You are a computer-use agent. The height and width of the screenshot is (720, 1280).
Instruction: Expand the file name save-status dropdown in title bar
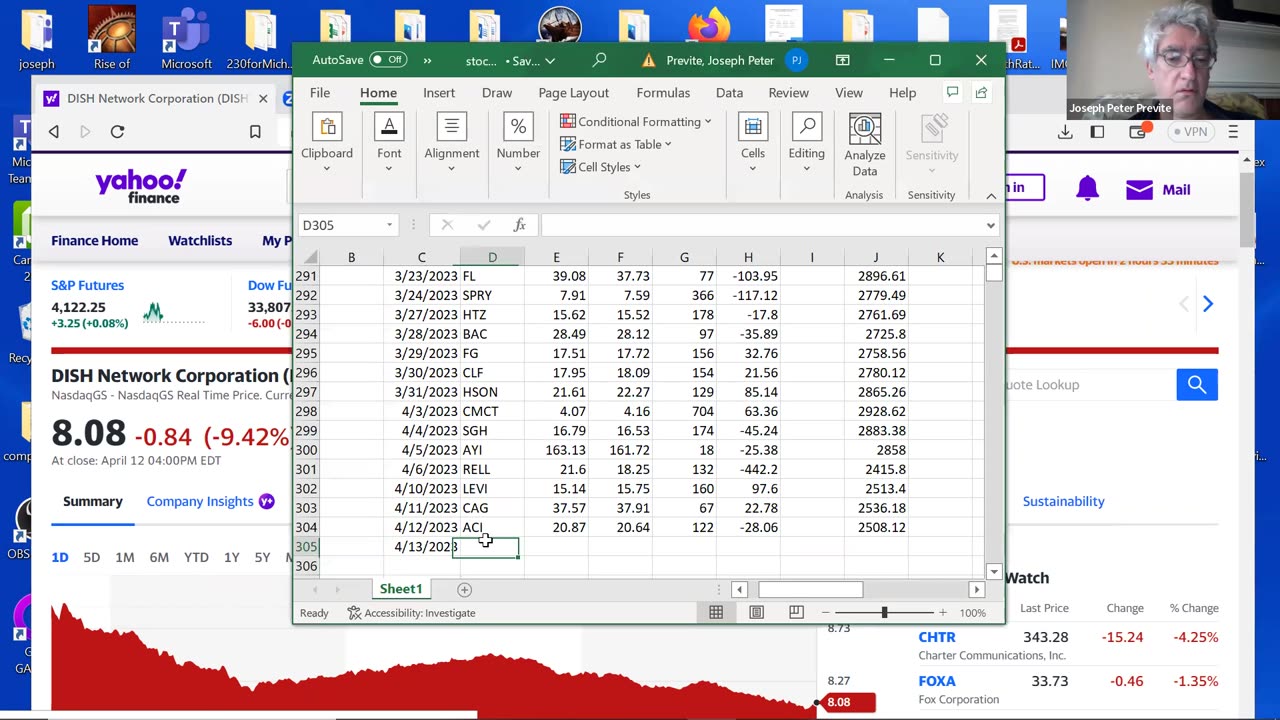(x=550, y=61)
